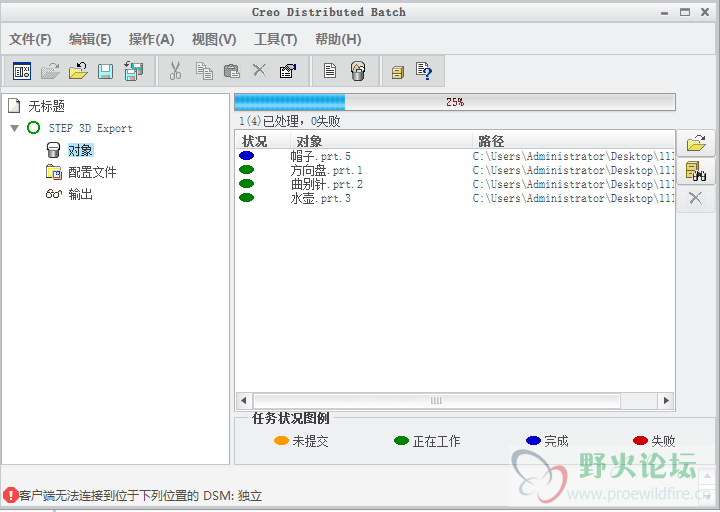Click the save all double-floppy icon
The width and height of the screenshot is (720, 512).
(134, 71)
